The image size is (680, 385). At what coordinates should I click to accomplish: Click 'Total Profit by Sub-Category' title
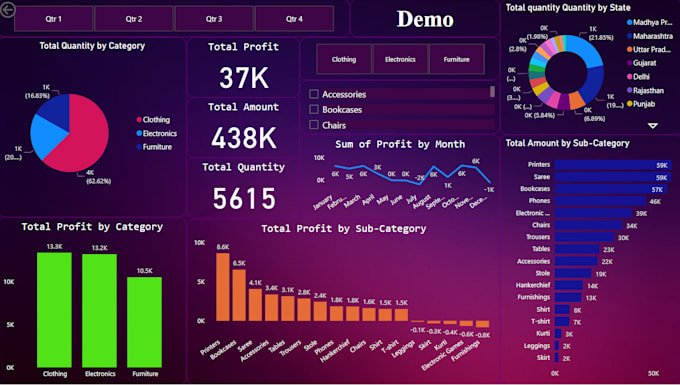coord(343,229)
